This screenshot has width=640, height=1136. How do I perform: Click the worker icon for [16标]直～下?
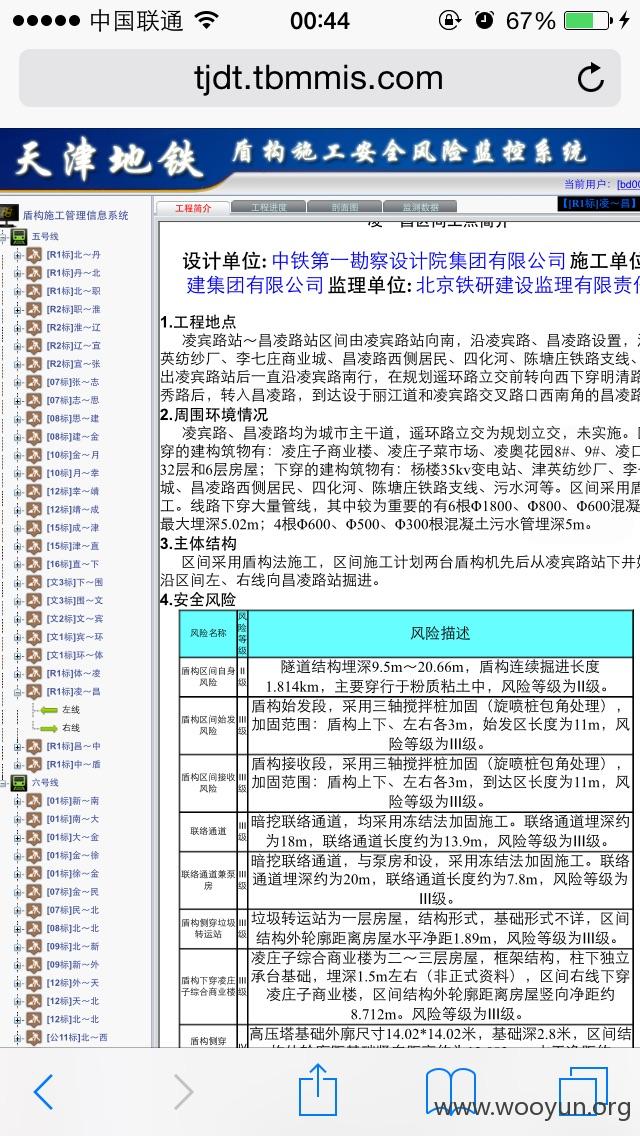(x=34, y=564)
